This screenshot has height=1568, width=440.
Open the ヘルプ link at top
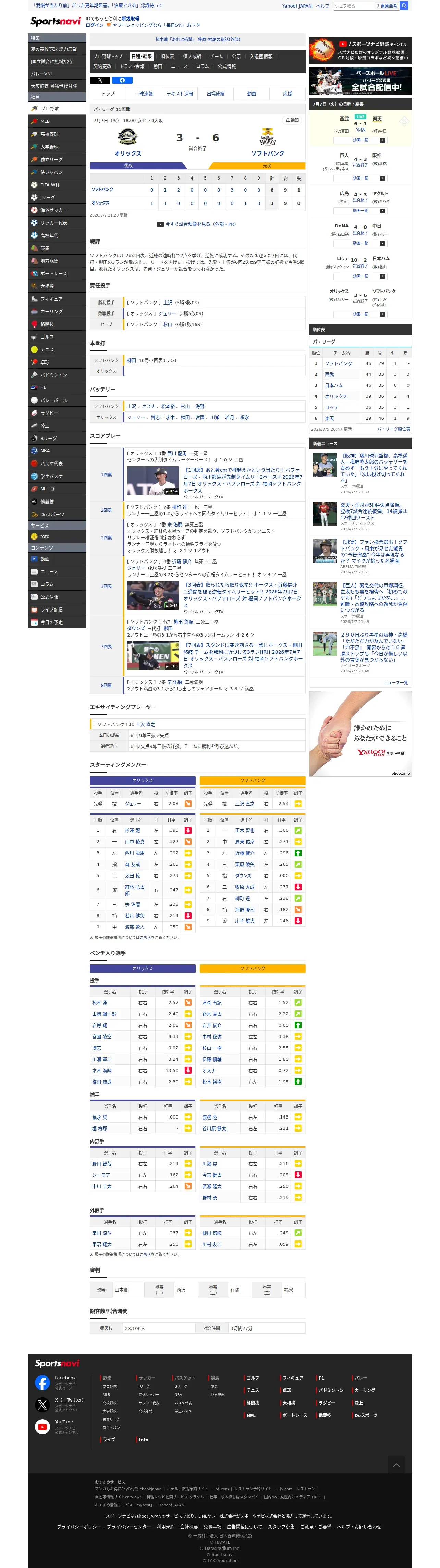[x=322, y=6]
